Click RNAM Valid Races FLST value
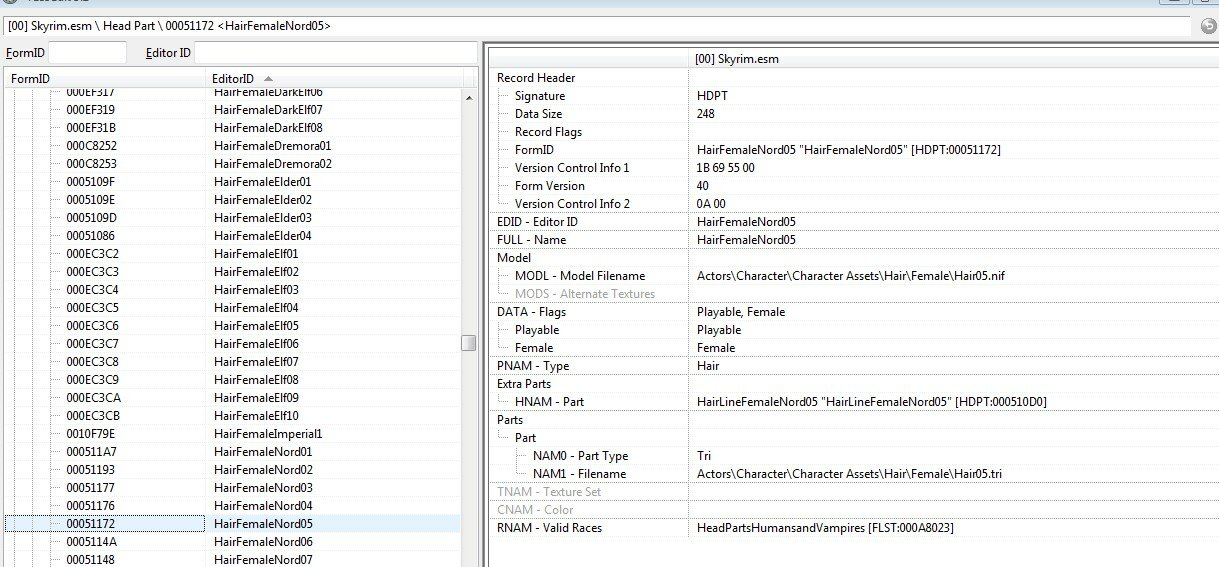The image size is (1219, 567). [x=825, y=528]
